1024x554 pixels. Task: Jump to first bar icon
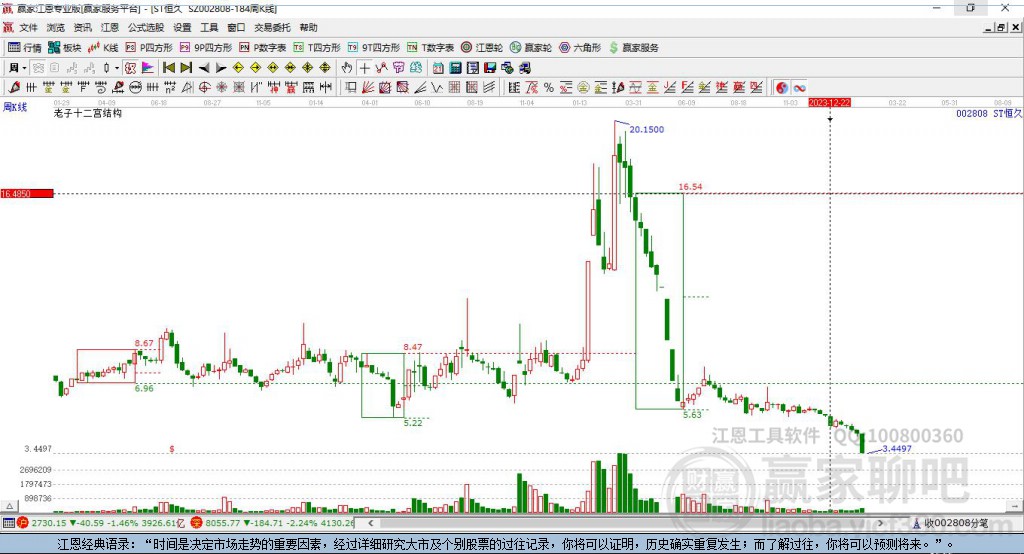click(168, 68)
